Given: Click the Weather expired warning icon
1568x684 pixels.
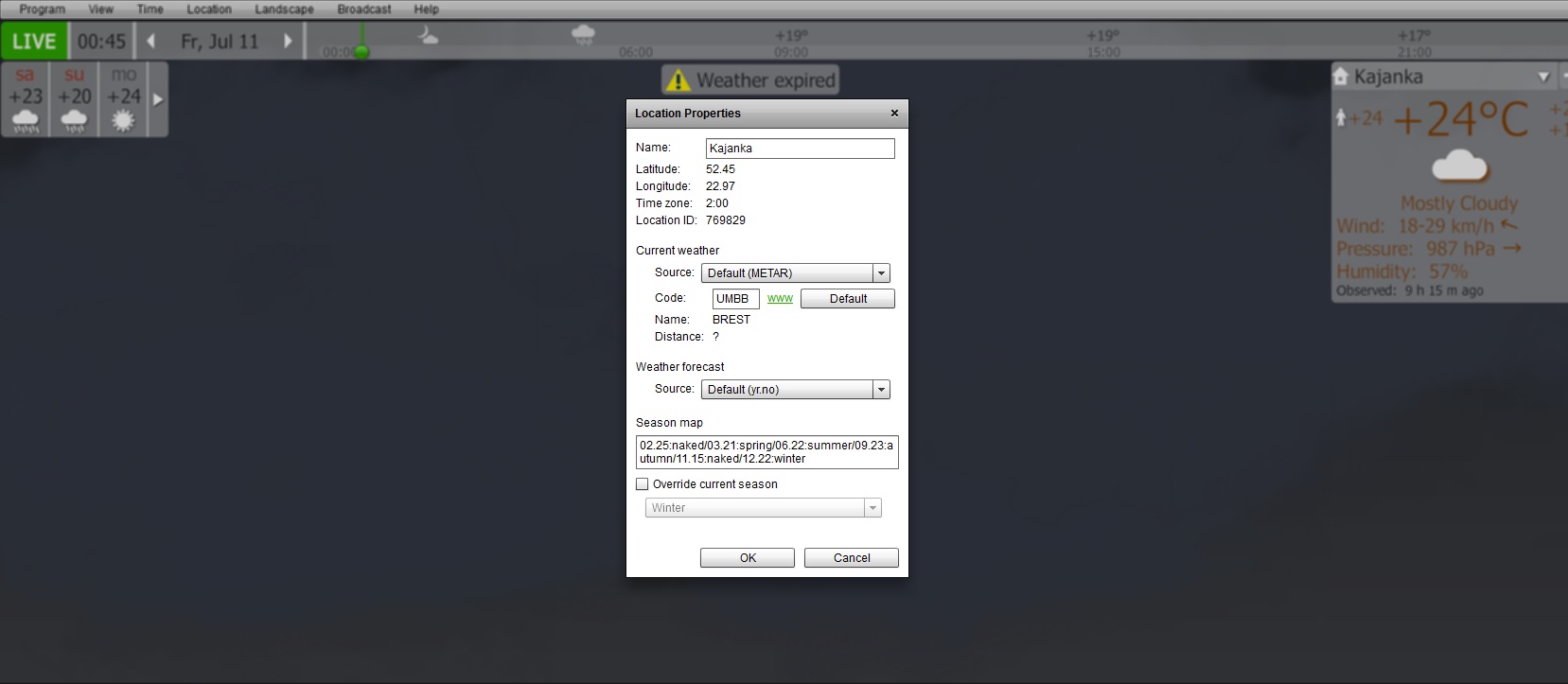Looking at the screenshot, I should [678, 80].
